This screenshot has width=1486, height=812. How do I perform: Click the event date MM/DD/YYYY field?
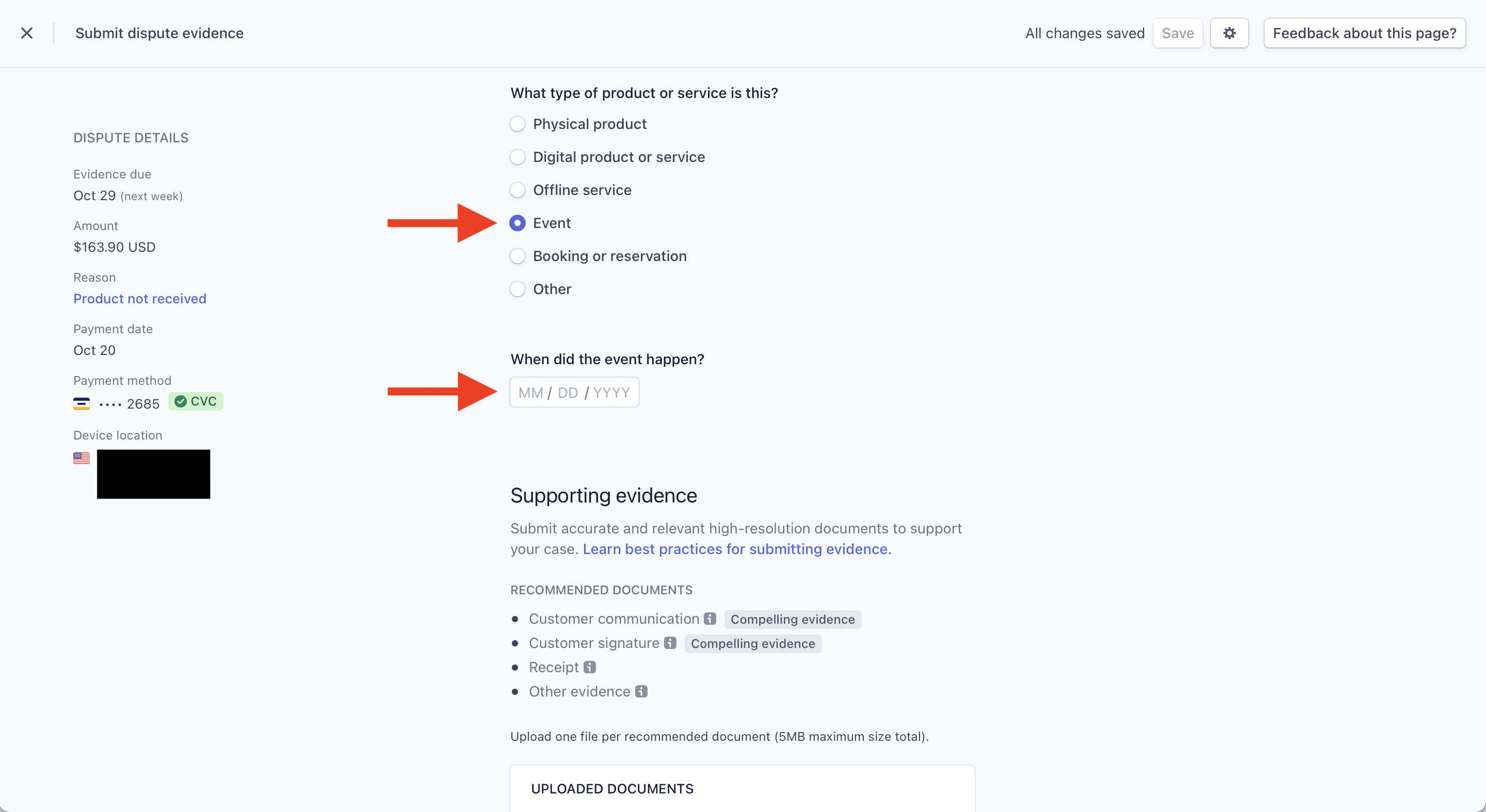(573, 392)
